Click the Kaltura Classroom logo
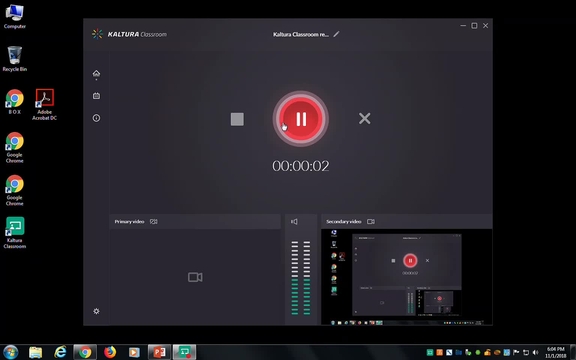Image resolution: width=576 pixels, height=360 pixels. point(129,34)
